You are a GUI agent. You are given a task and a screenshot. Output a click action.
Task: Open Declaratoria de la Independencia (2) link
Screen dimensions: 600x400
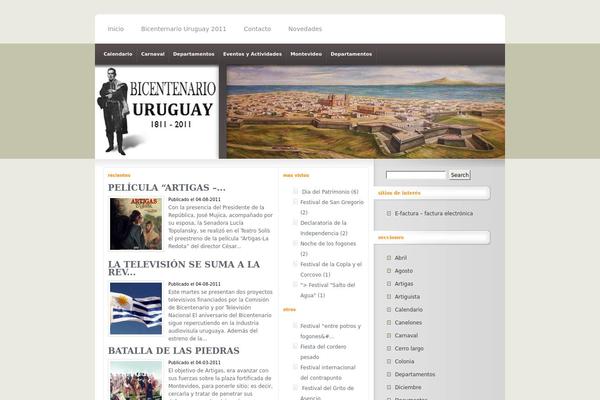pyautogui.click(x=324, y=228)
